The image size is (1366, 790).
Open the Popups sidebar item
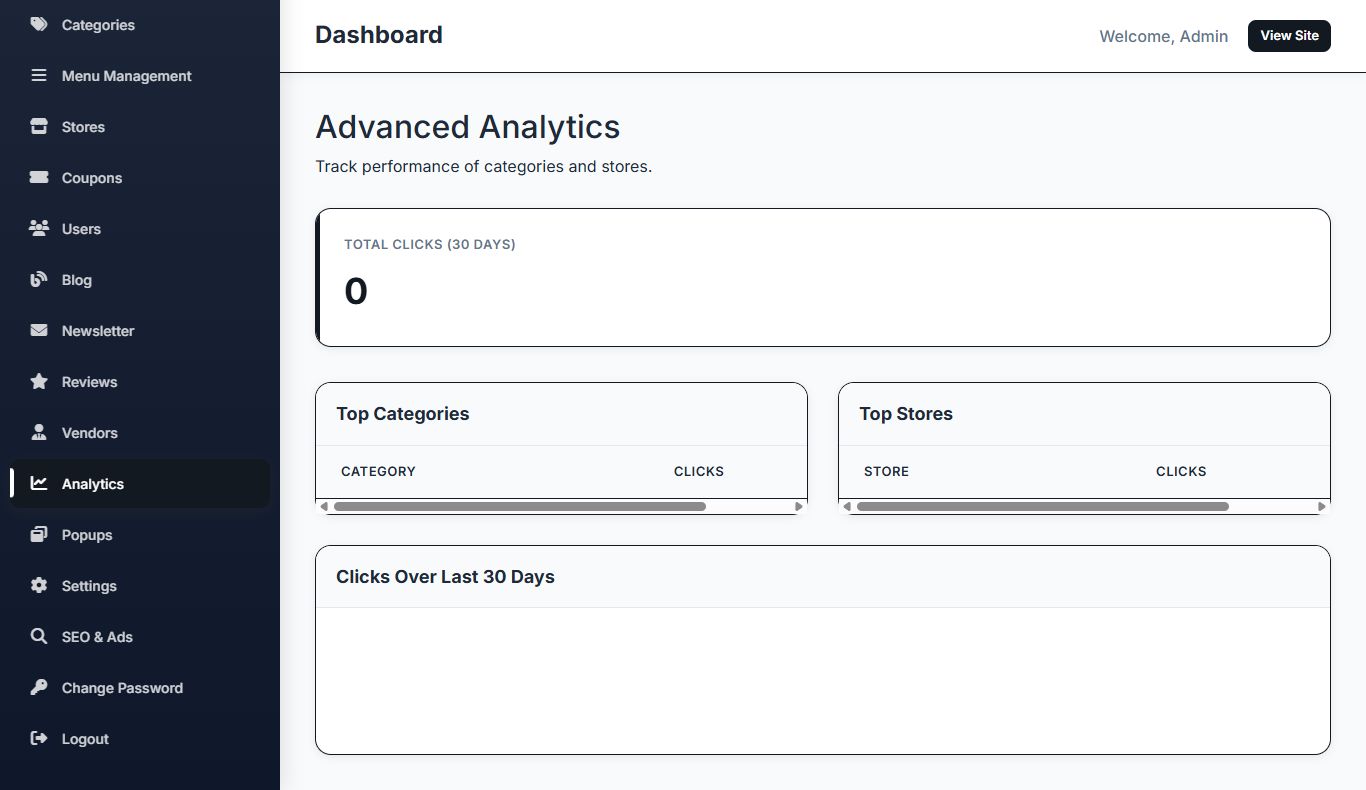point(86,535)
